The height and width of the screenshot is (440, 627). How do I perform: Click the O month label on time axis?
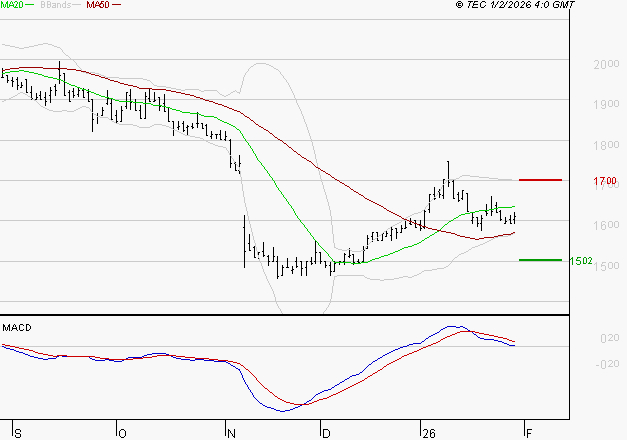[x=122, y=434]
